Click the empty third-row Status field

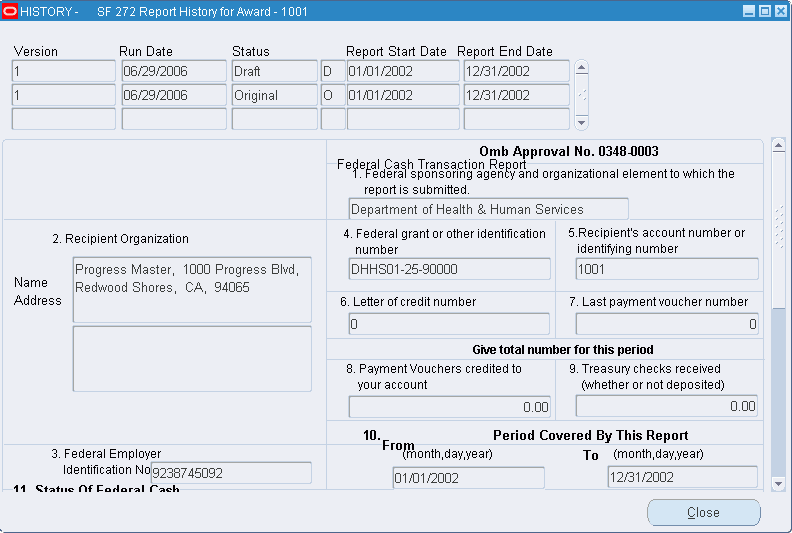coord(274,119)
